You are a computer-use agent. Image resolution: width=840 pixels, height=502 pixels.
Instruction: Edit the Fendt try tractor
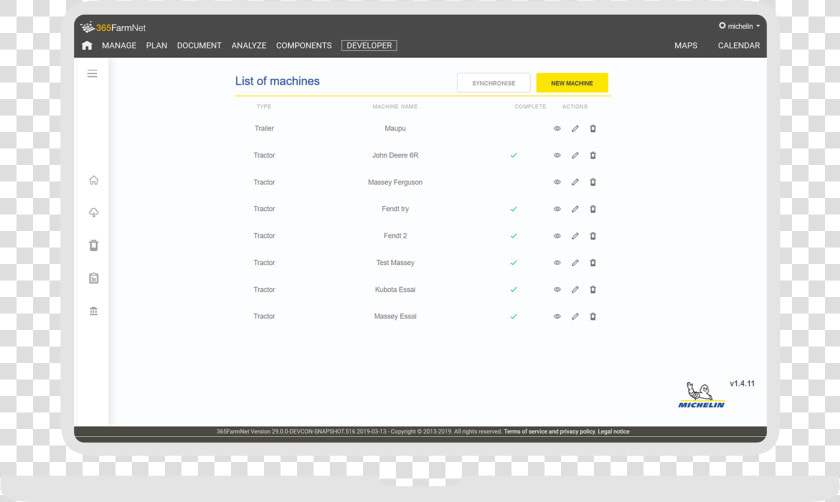coord(575,209)
